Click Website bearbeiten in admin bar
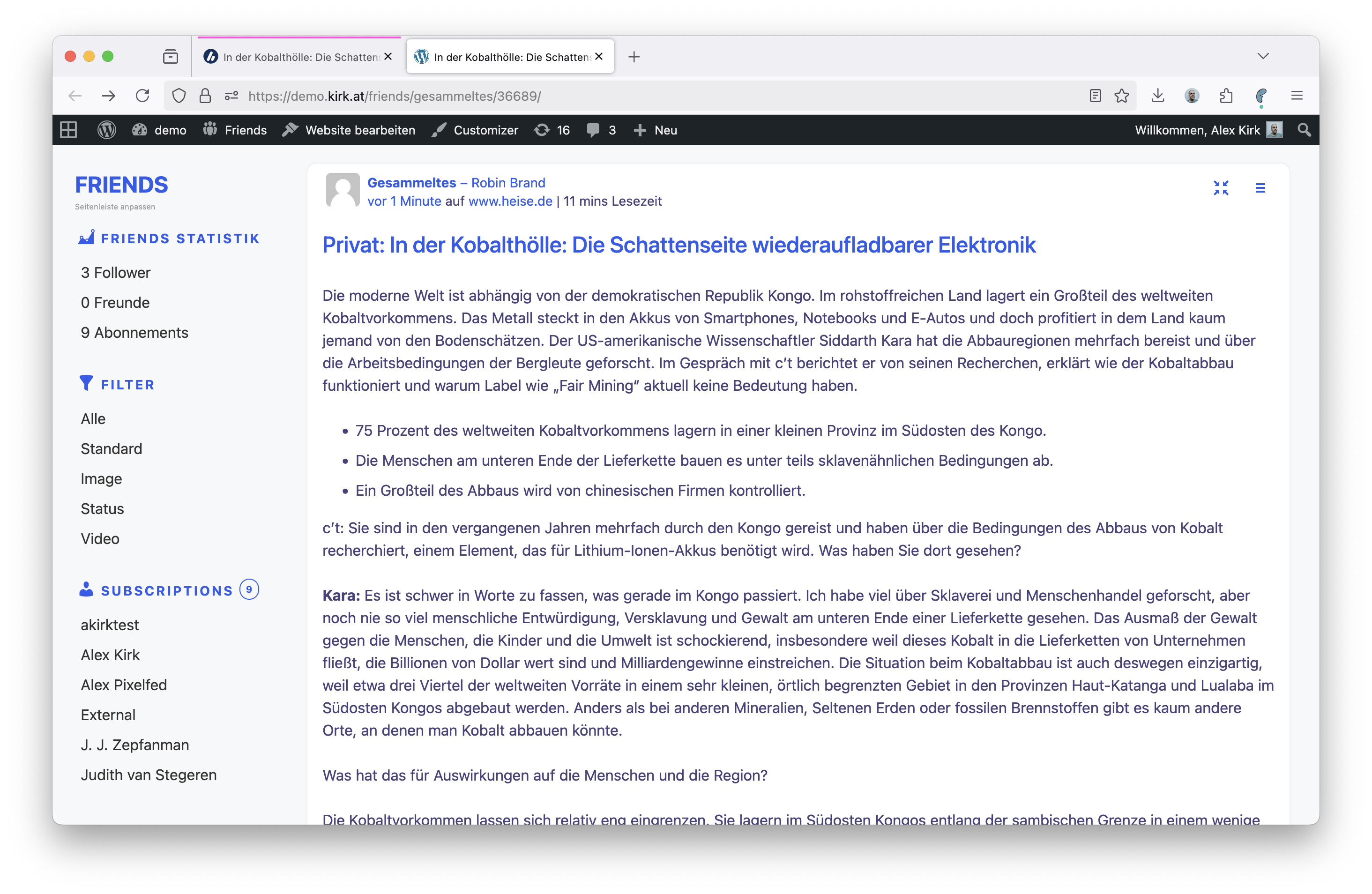The image size is (1372, 894). pyautogui.click(x=348, y=130)
